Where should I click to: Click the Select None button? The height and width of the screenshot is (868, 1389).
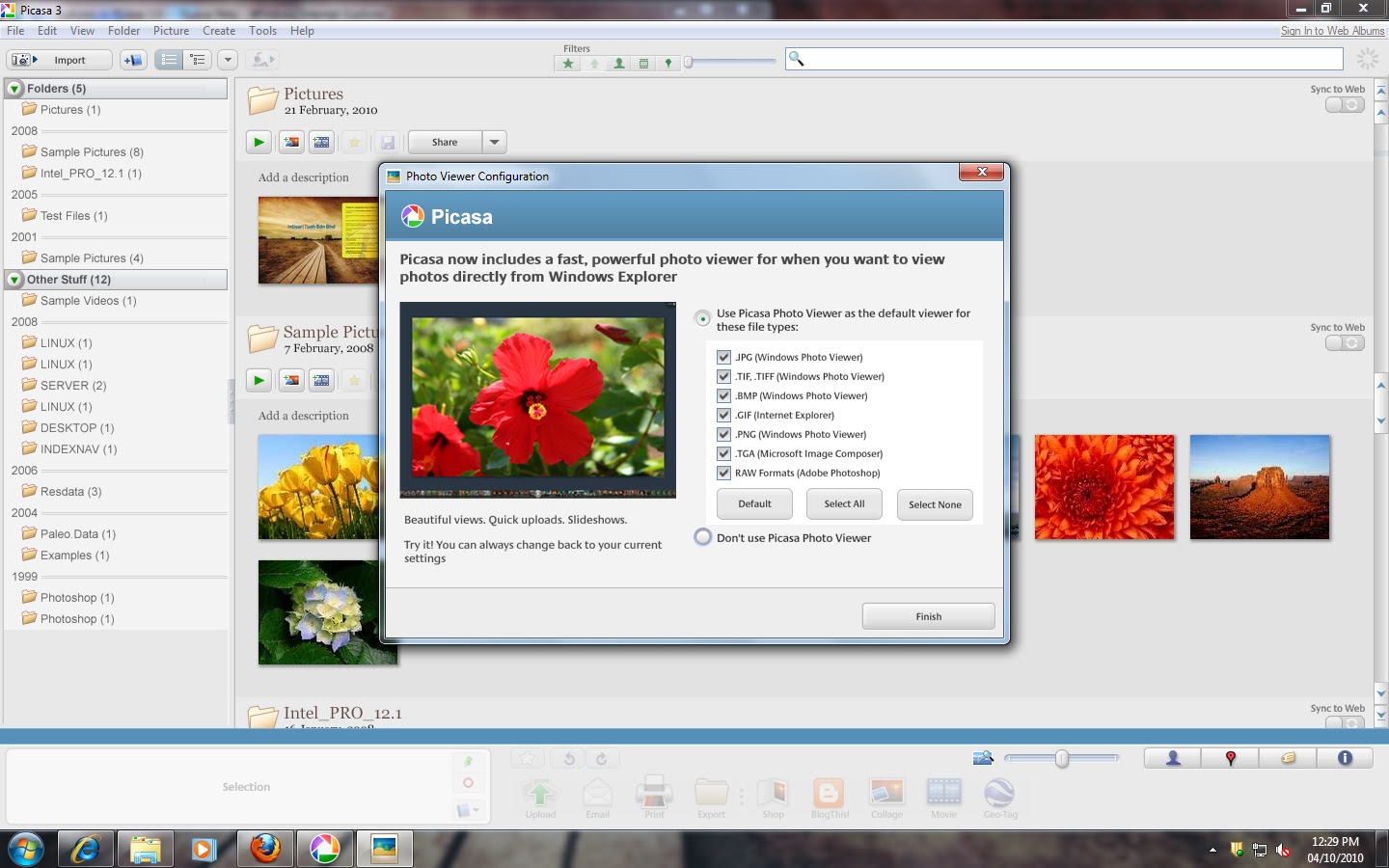935,504
